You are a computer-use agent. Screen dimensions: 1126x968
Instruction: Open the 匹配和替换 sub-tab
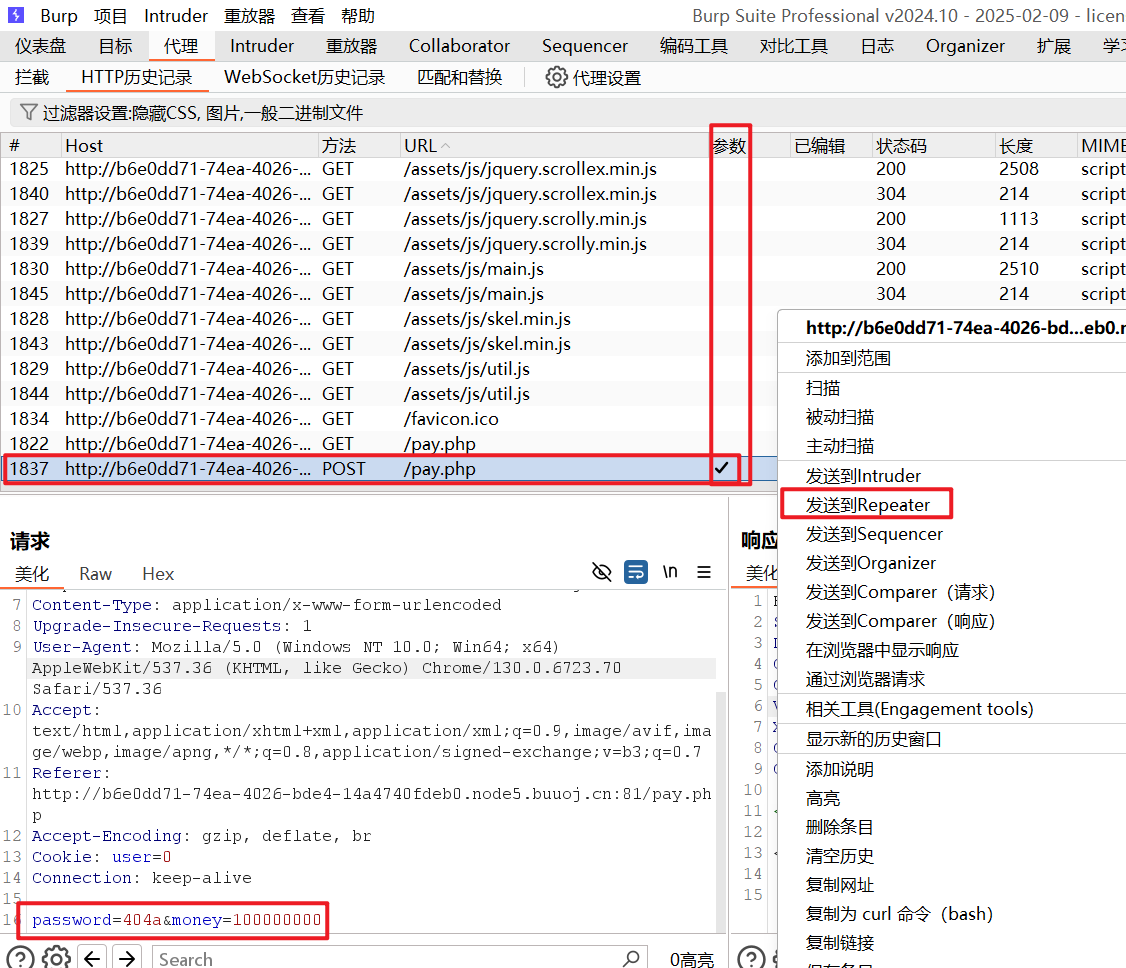(460, 77)
